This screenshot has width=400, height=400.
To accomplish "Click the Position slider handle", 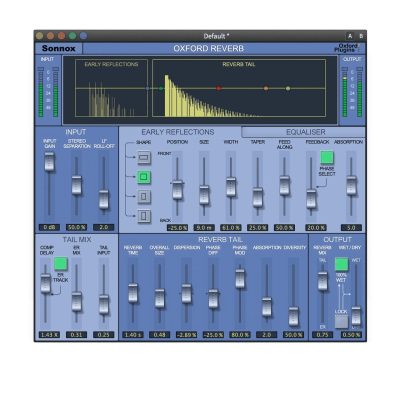I will pyautogui.click(x=177, y=190).
